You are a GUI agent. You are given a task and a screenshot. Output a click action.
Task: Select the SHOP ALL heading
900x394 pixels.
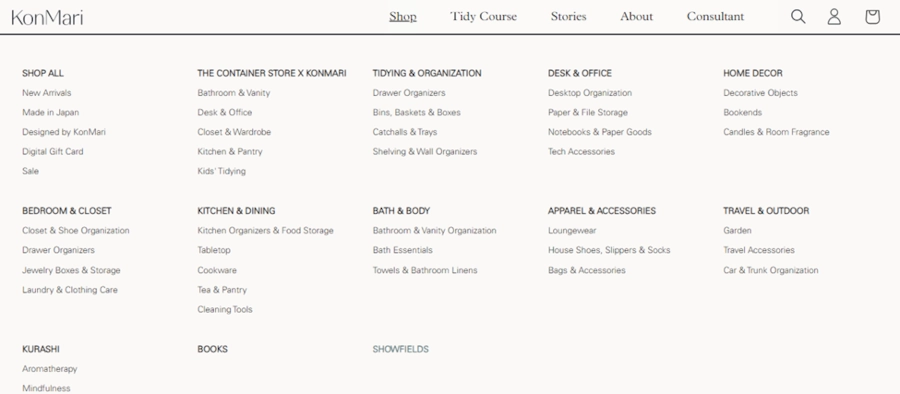43,74
